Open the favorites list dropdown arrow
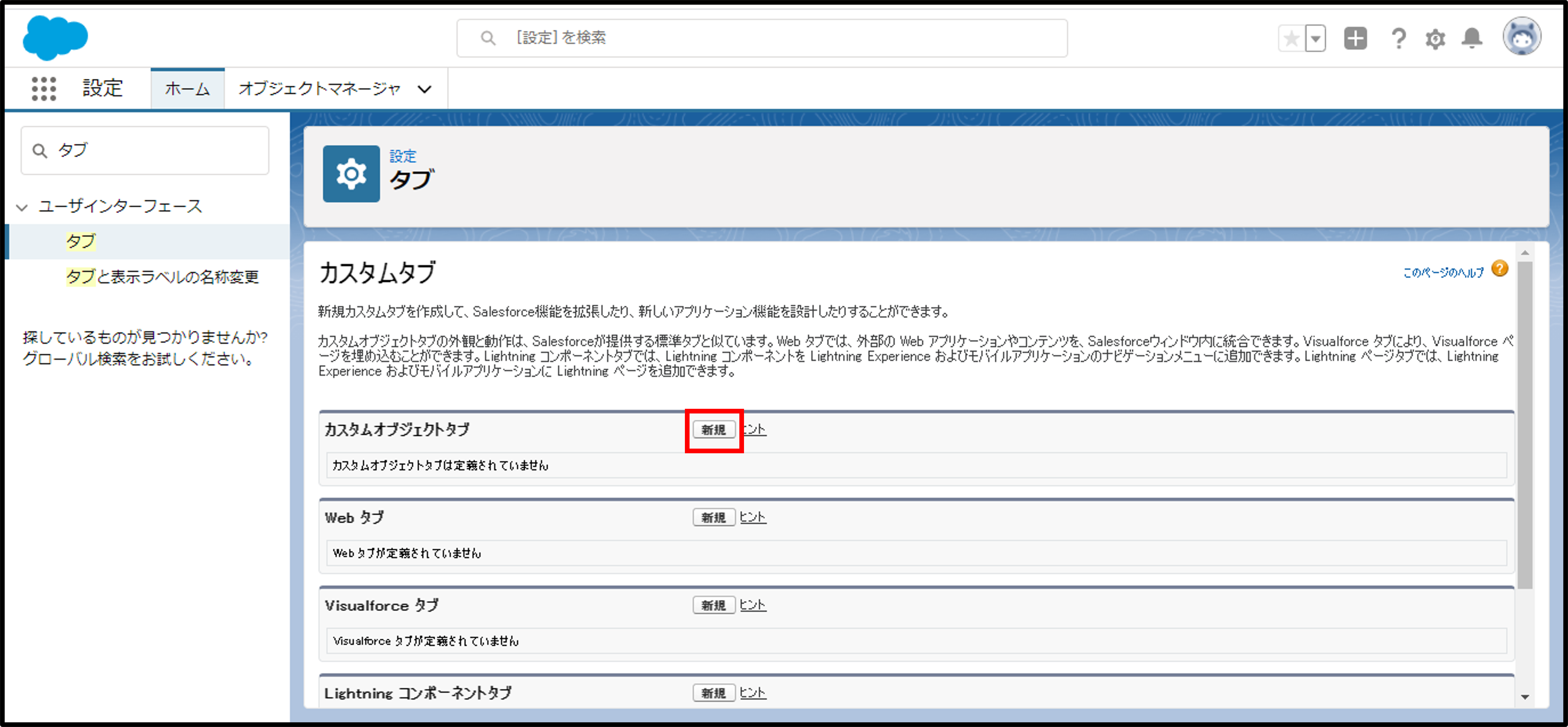Image resolution: width=1568 pixels, height=727 pixels. coord(1315,39)
